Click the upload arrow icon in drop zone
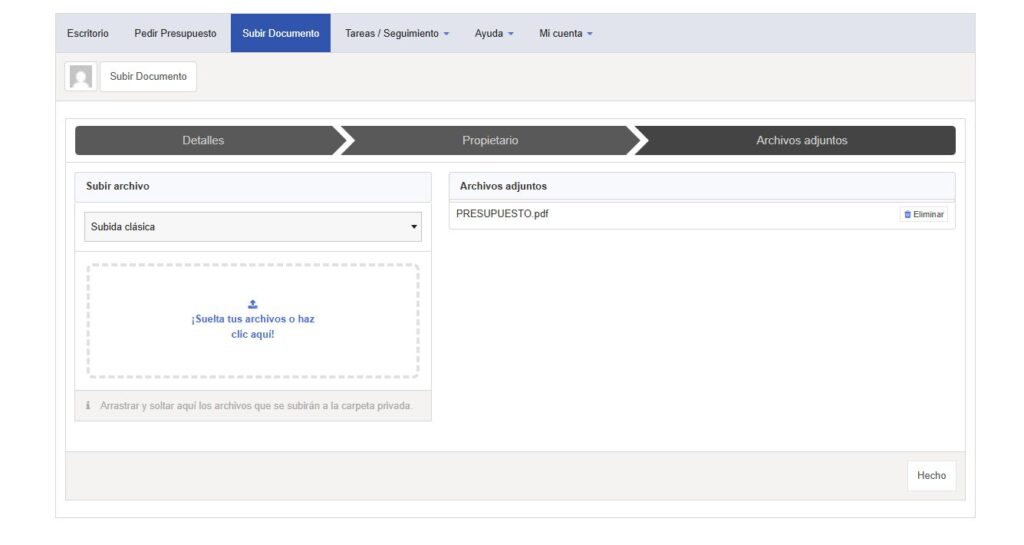Image resolution: width=1024 pixels, height=545 pixels. click(x=253, y=304)
